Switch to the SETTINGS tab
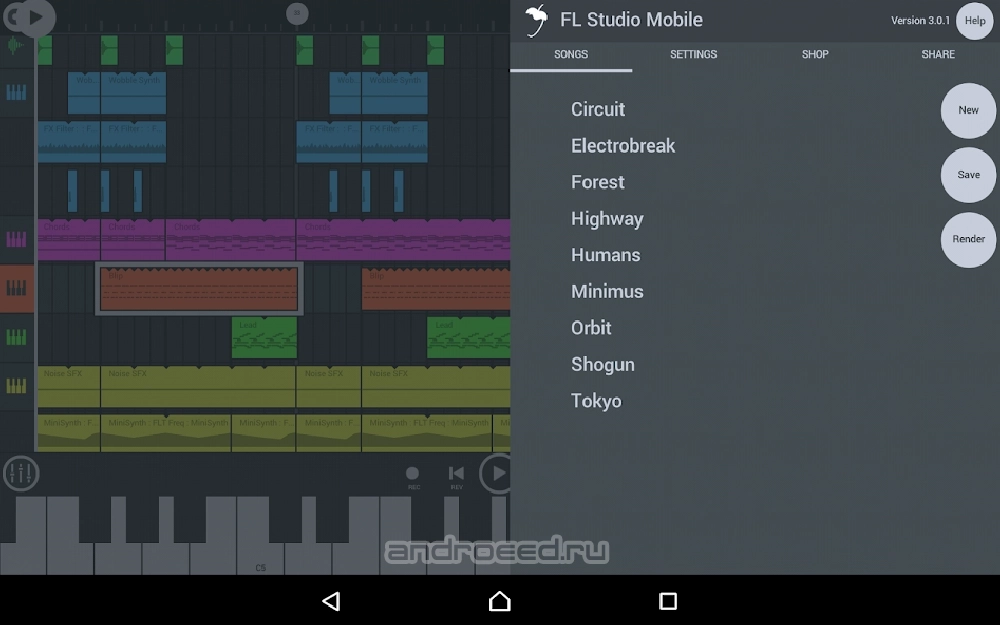Viewport: 1000px width, 625px height. tap(693, 54)
